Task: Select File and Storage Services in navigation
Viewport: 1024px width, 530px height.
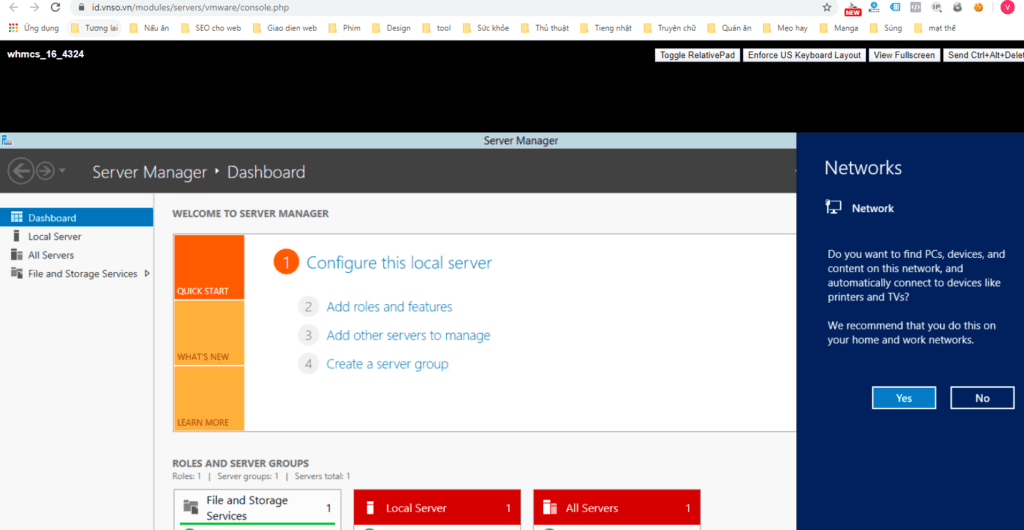Action: [x=76, y=273]
